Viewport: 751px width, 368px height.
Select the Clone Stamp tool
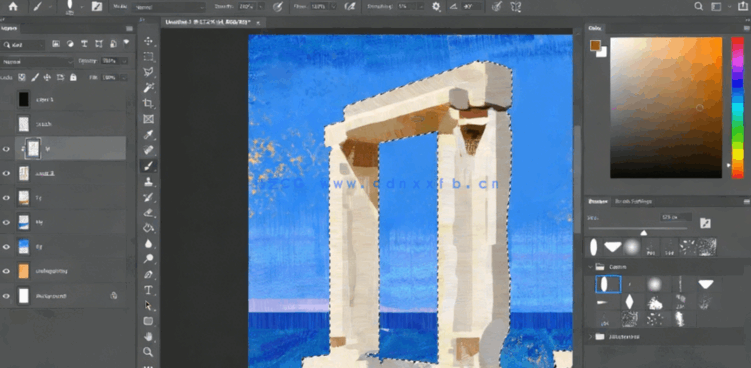(x=148, y=182)
